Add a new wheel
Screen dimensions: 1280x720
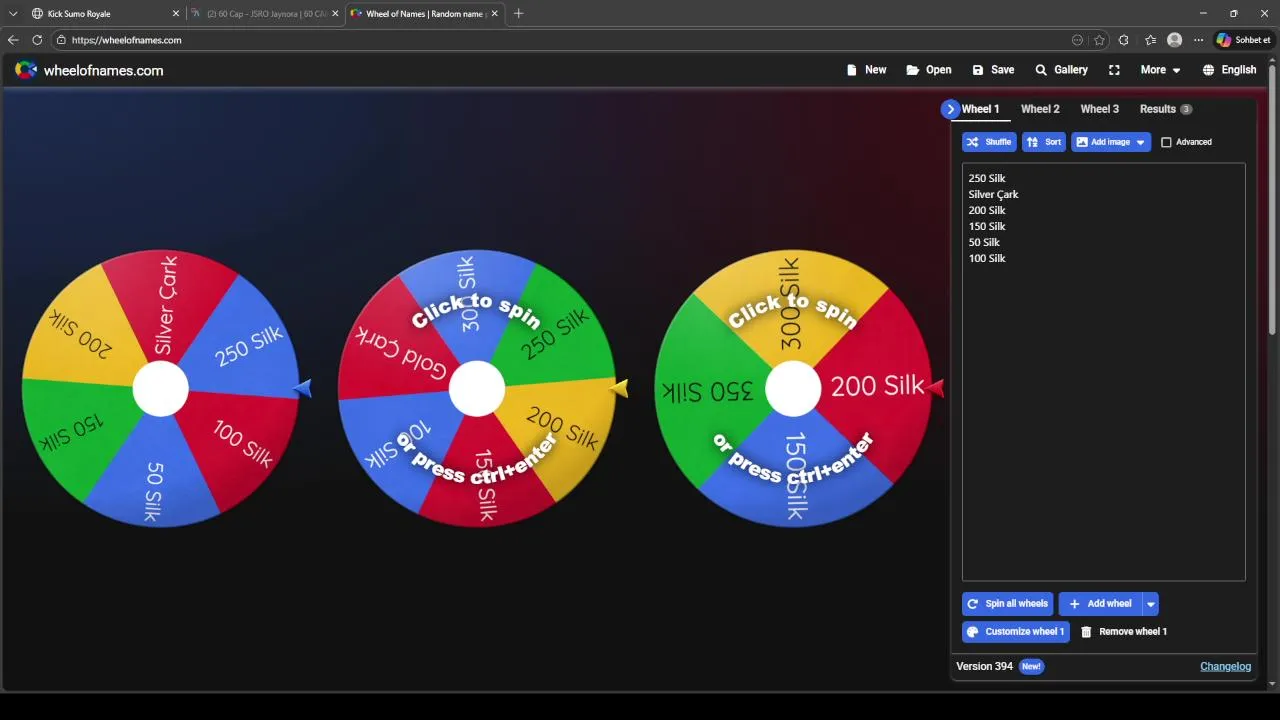(1100, 604)
